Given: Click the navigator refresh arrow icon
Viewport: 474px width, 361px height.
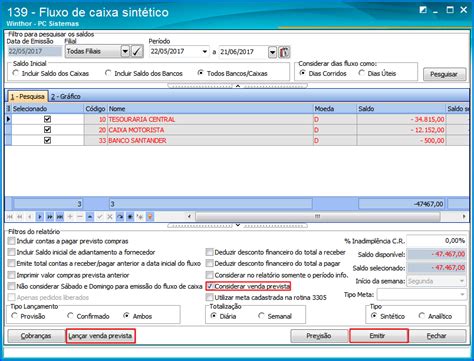Looking at the screenshot, I should coord(120,217).
